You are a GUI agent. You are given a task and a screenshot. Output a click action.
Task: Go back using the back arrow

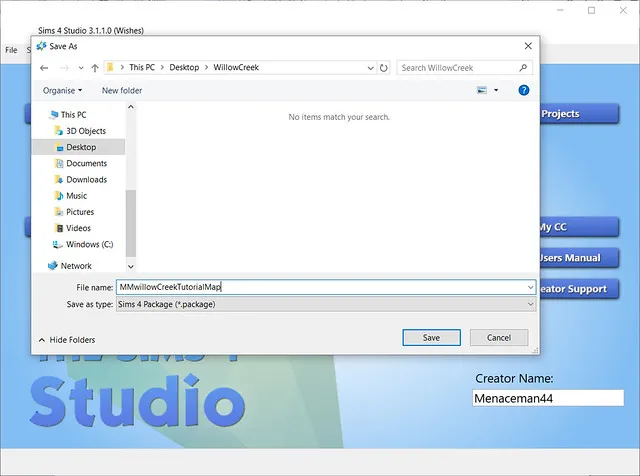click(44, 68)
